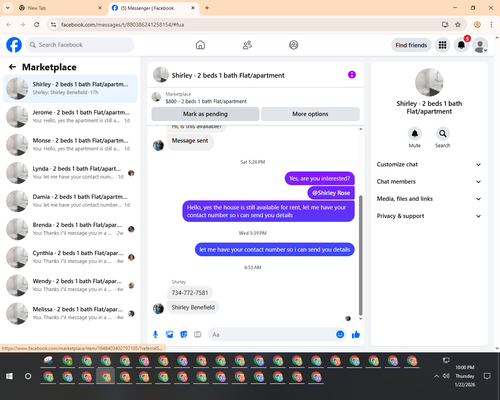Image resolution: width=500 pixels, height=400 pixels.
Task: Open the Chrome three-dot menu
Action: (491, 25)
